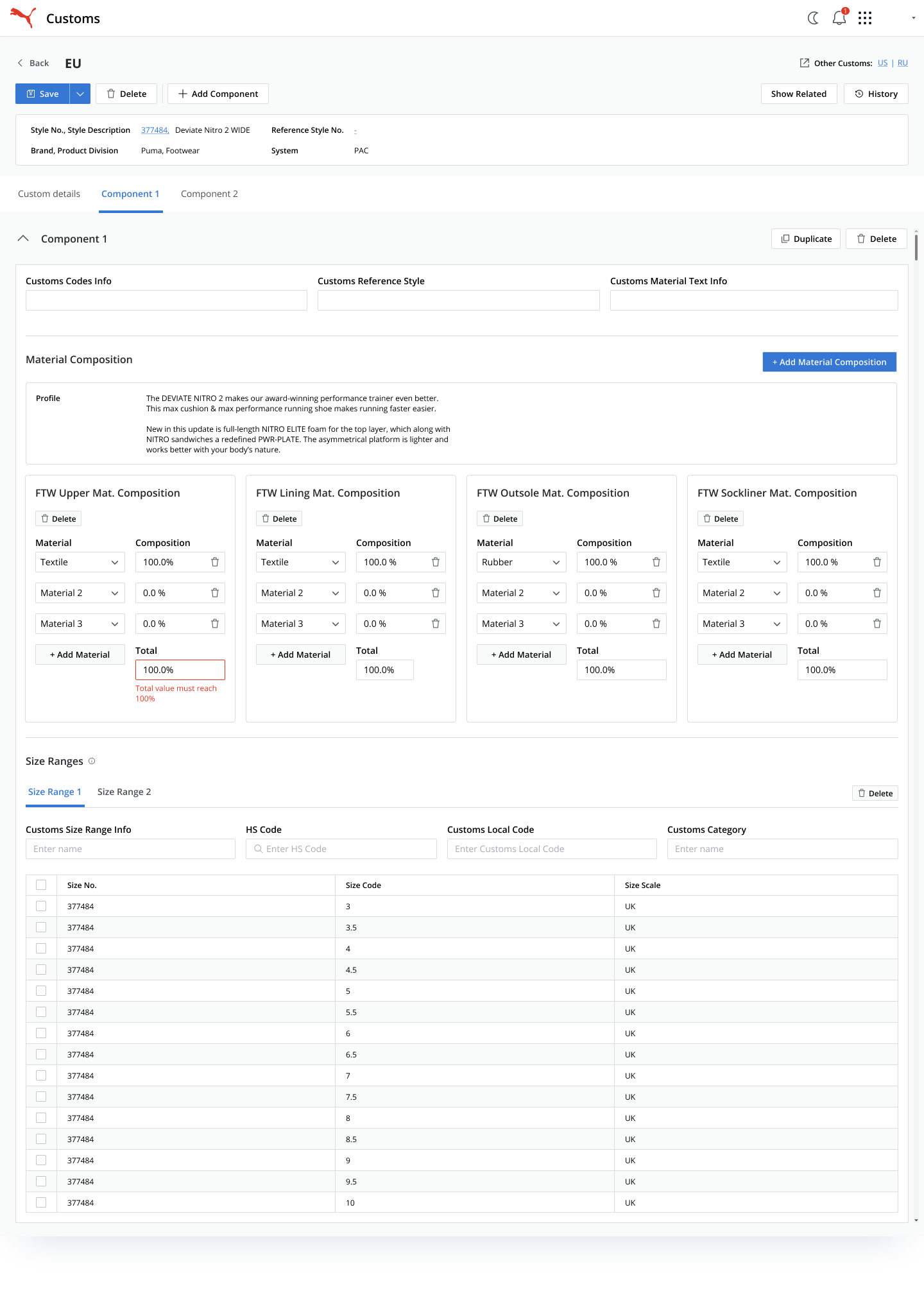Open Rubber material dropdown in Outsole composition
This screenshot has height=1307, width=924.
click(x=521, y=562)
